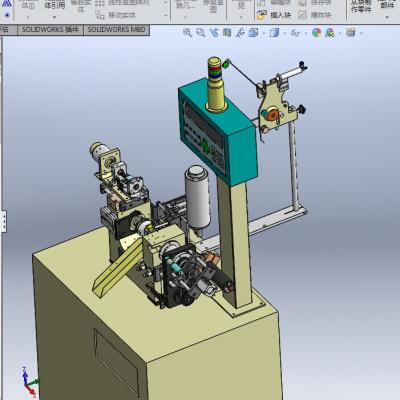
Task: Switch to the SOLIDWORKS MBD tab
Action: point(117,30)
